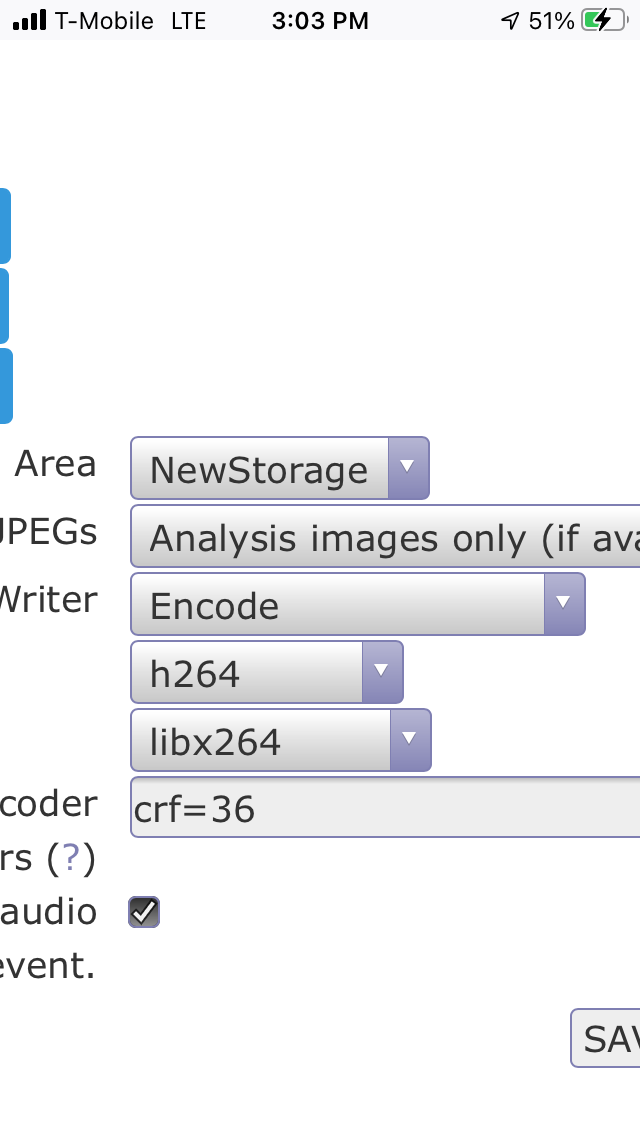Open the Encode video writer dropdown
The width and height of the screenshot is (640, 1136).
[357, 604]
